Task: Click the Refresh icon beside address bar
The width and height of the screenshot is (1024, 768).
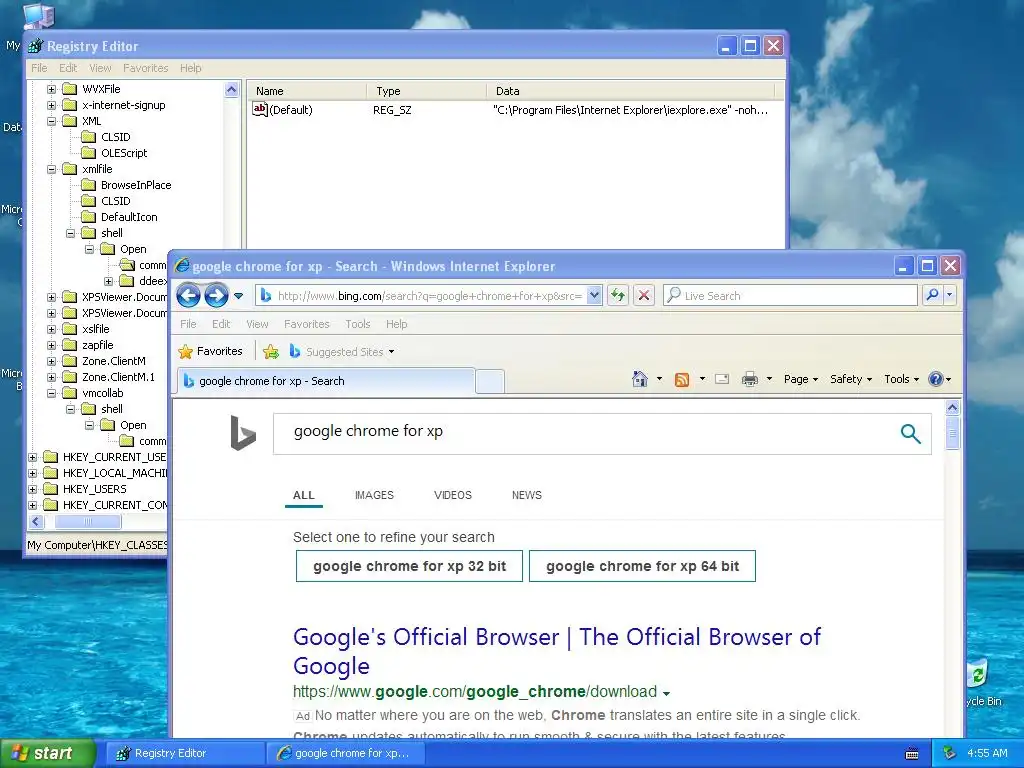Action: point(617,295)
